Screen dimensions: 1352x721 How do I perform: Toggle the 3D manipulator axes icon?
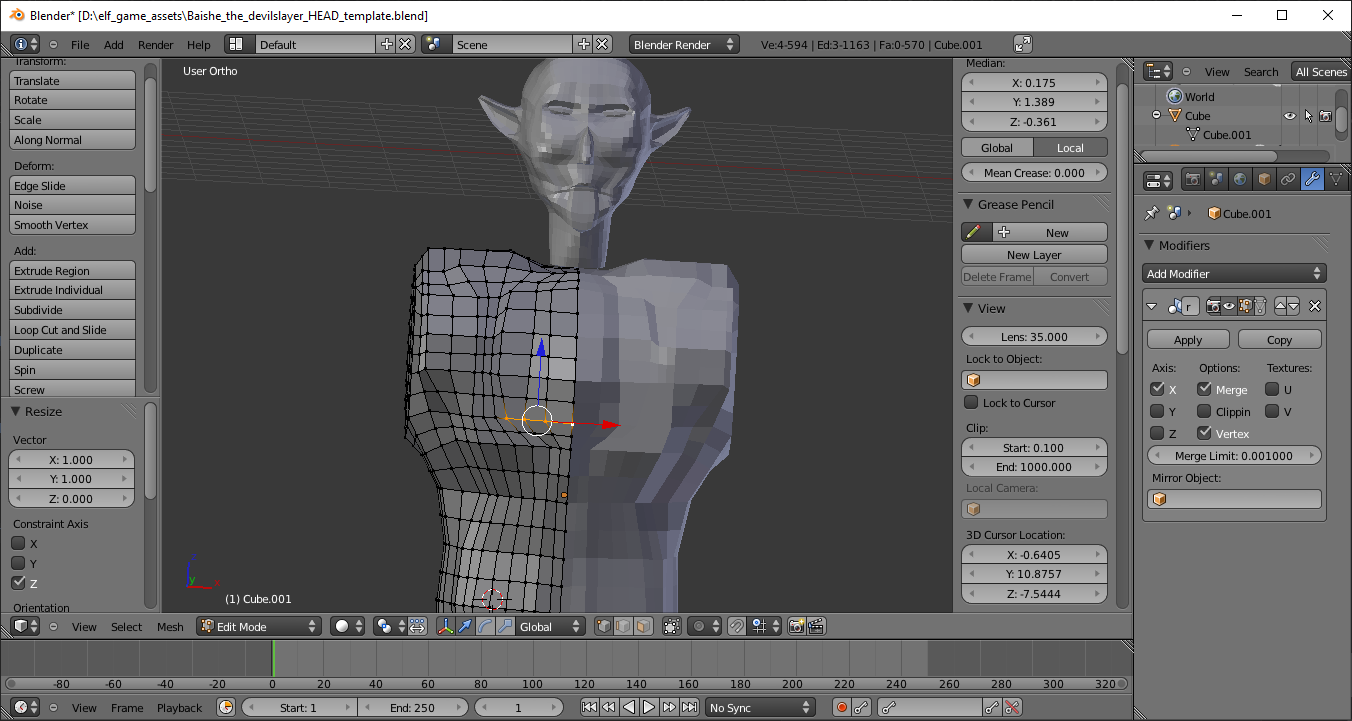(445, 627)
